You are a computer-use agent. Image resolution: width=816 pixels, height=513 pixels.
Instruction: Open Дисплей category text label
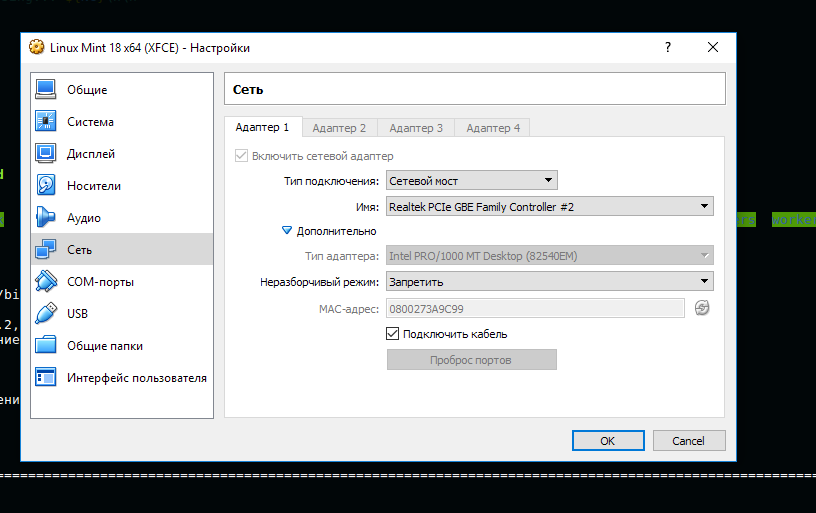coord(91,154)
